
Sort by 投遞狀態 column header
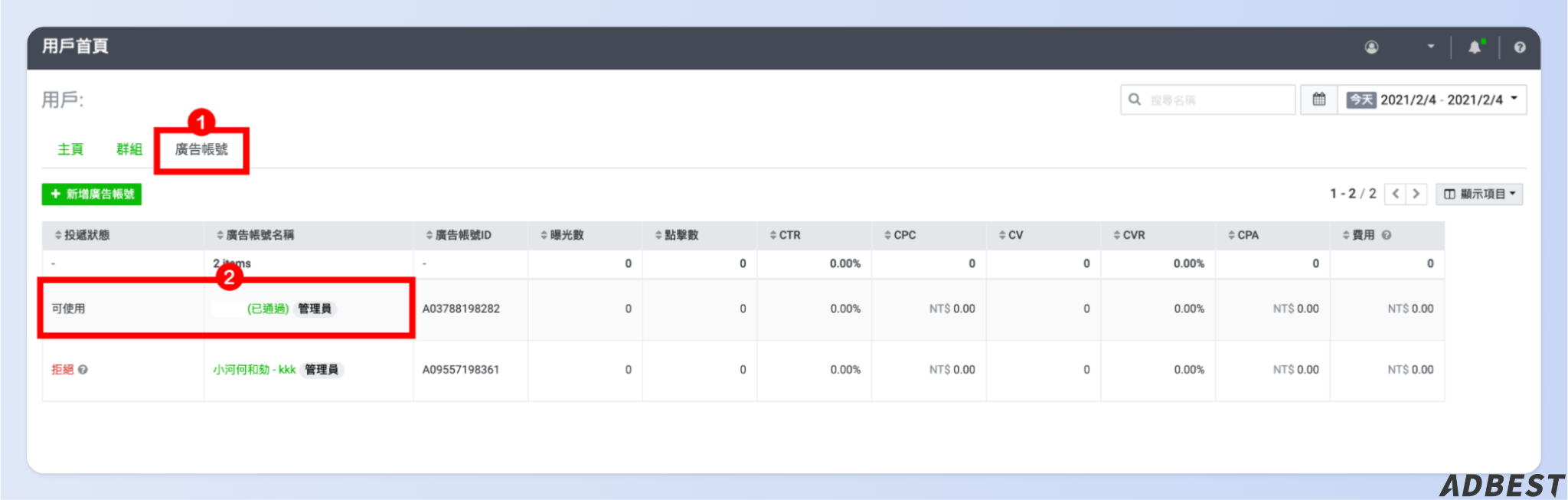[82, 235]
